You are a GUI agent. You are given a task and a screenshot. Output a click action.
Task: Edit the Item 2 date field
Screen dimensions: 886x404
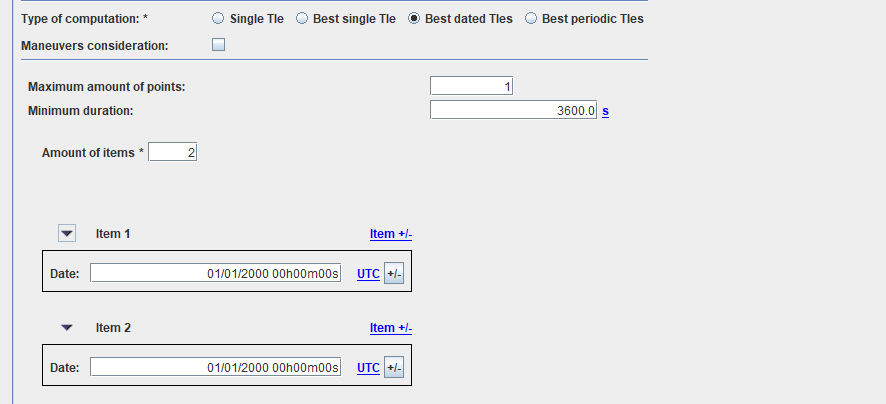(215, 368)
